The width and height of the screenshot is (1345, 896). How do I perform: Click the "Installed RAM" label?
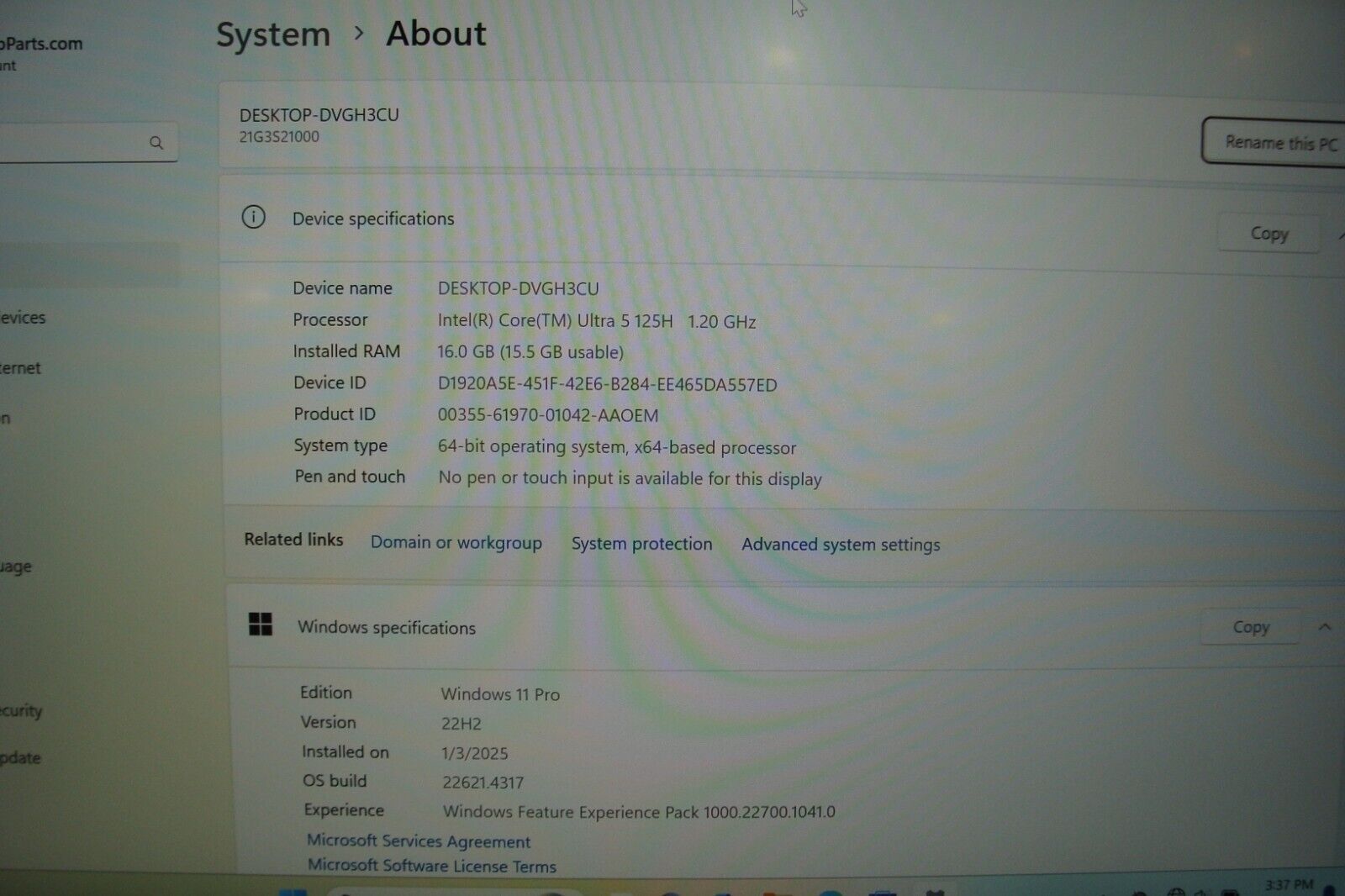tap(346, 351)
